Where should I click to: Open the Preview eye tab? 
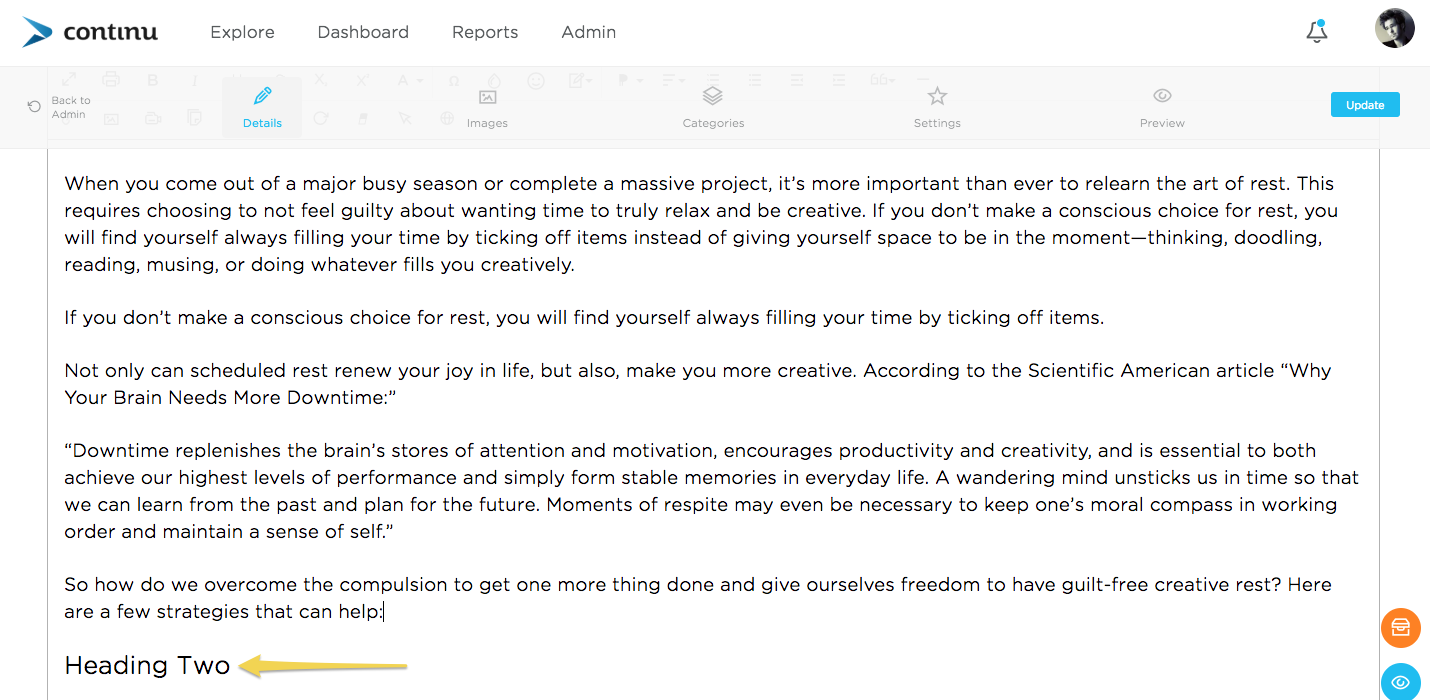(x=1162, y=108)
